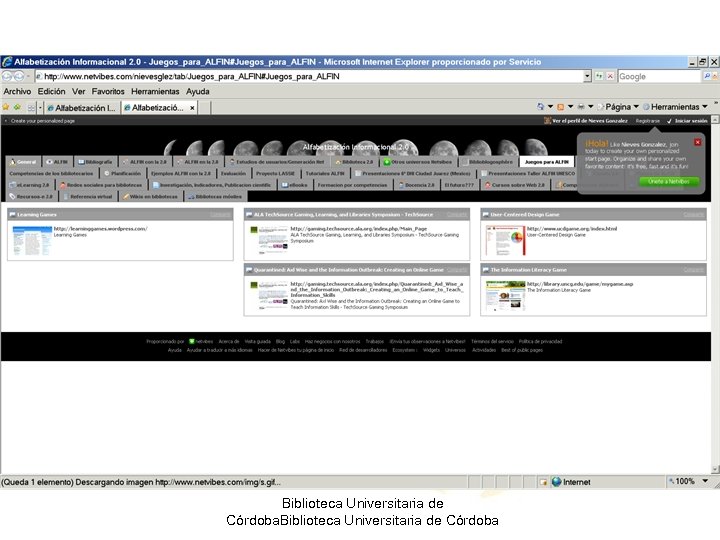The image size is (720, 540).
Task: Go forward with the browser forward arrow
Action: pos(19,76)
